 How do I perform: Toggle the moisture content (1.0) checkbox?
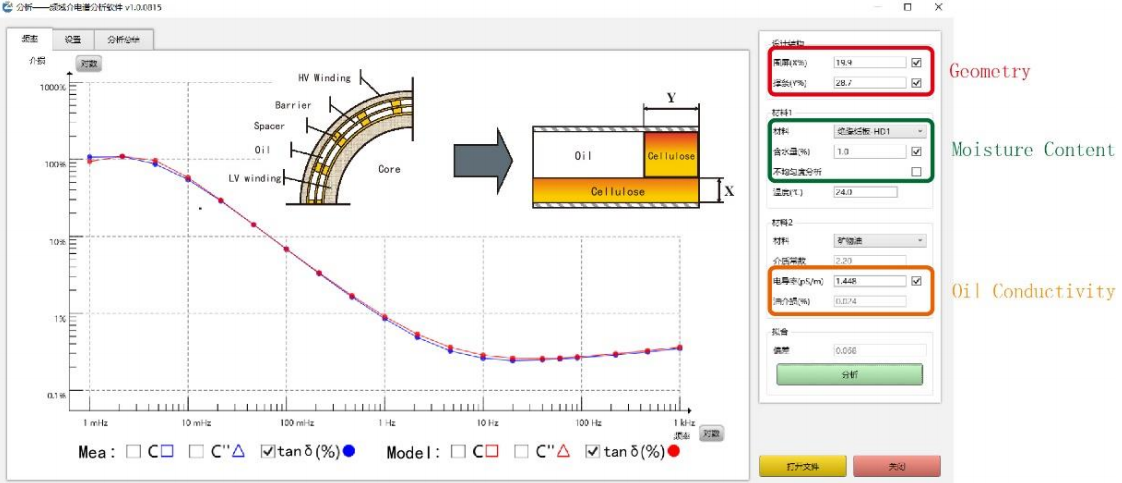(x=917, y=152)
